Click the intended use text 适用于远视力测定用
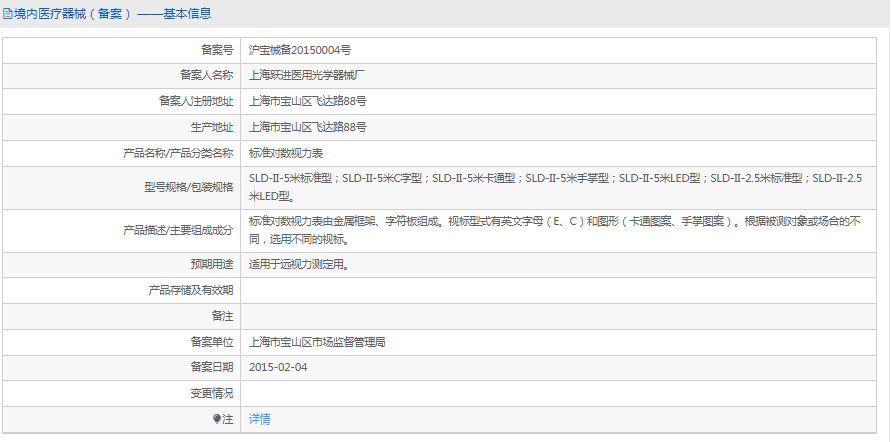 (x=298, y=265)
